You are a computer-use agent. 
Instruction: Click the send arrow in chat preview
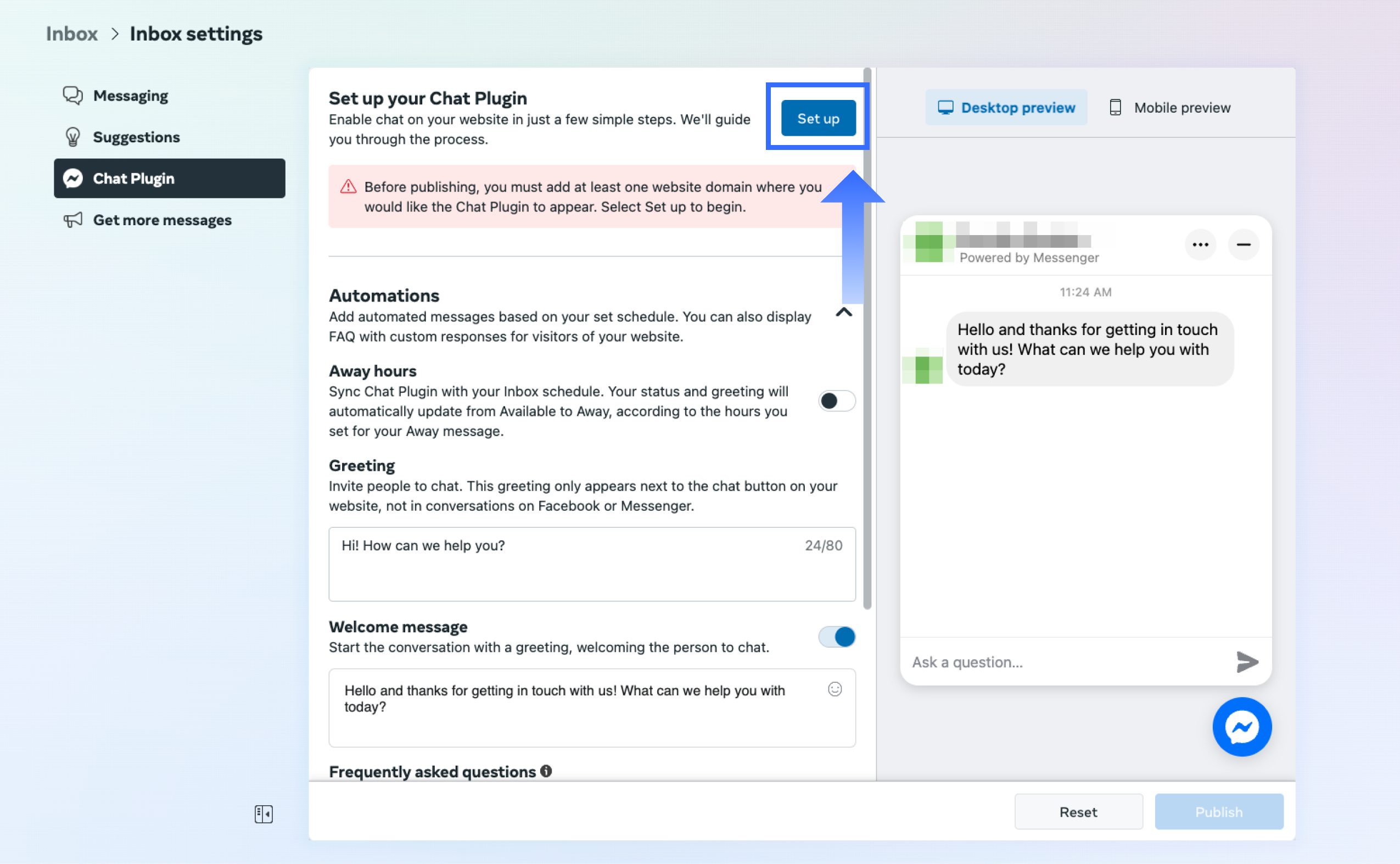coord(1247,662)
